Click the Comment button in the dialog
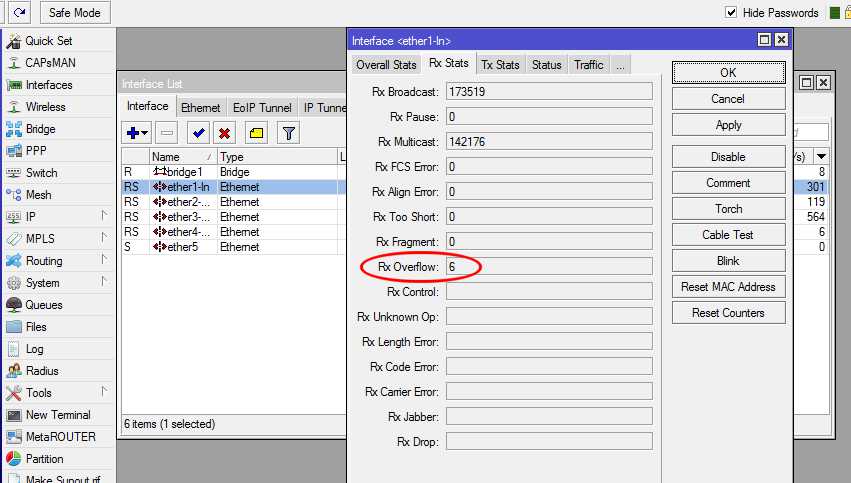The image size is (851, 483). pos(728,183)
